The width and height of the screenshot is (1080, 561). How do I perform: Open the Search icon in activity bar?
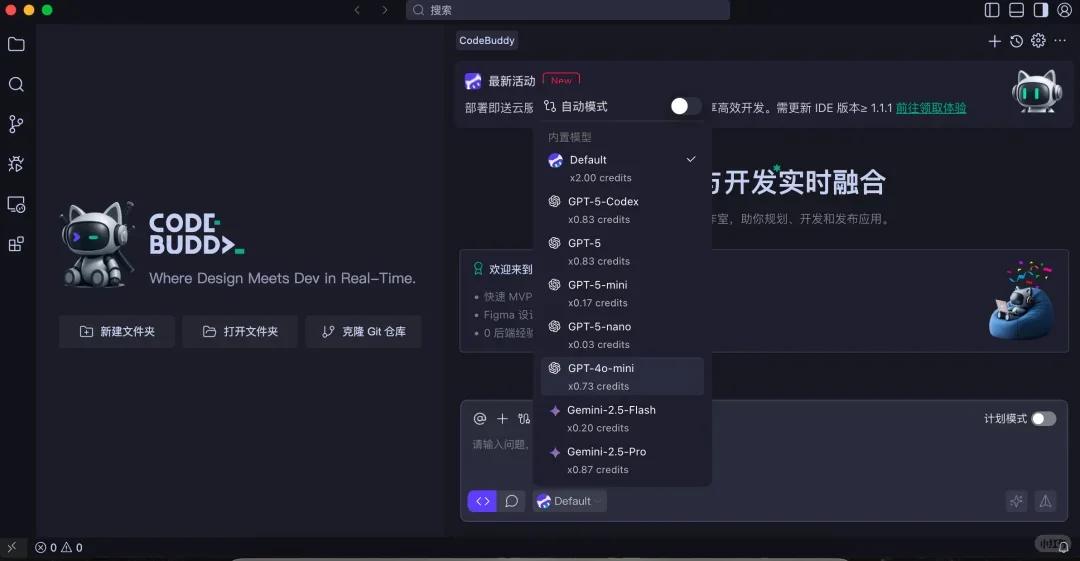point(16,84)
